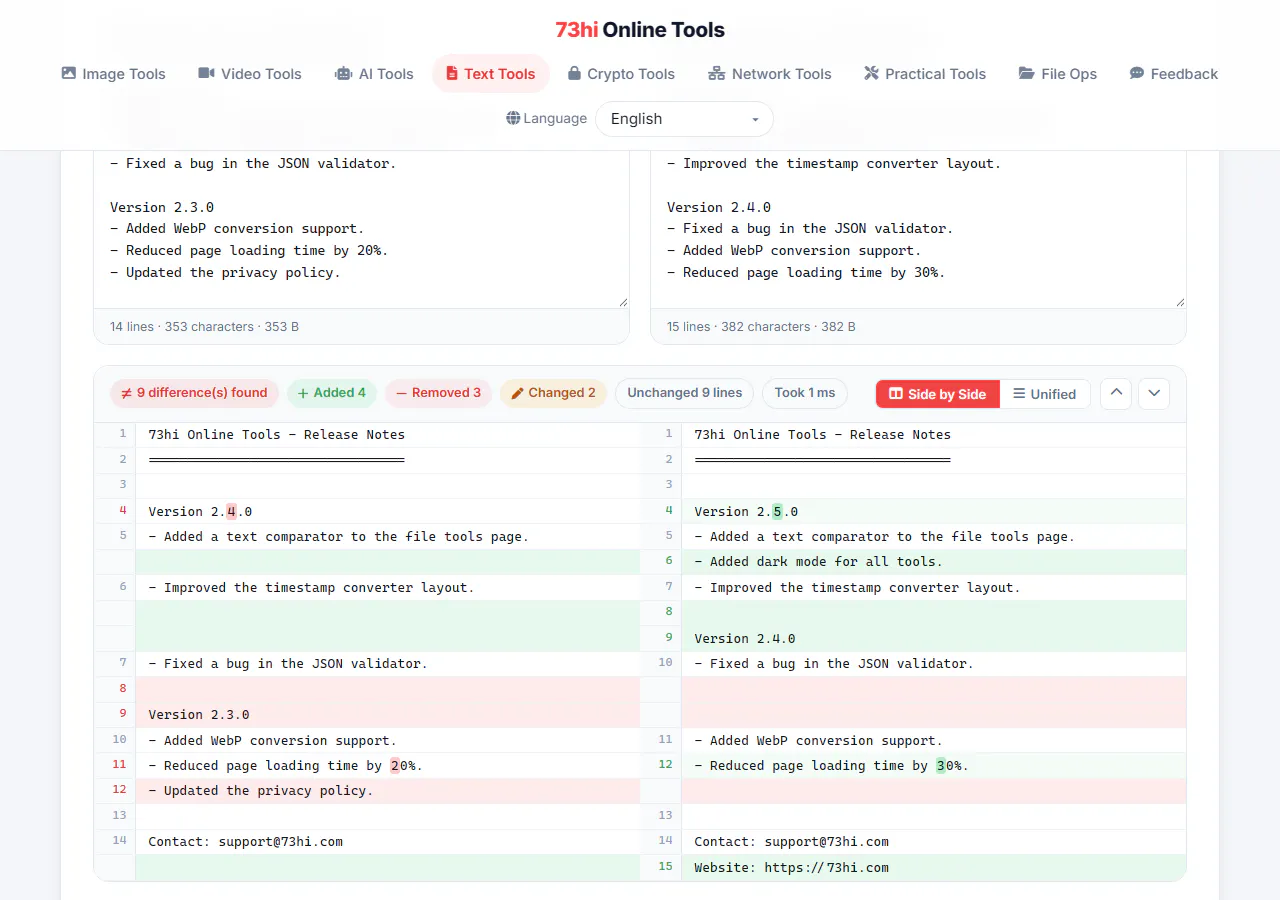The image size is (1280, 900).
Task: Open the Feedback page
Action: click(x=1174, y=74)
